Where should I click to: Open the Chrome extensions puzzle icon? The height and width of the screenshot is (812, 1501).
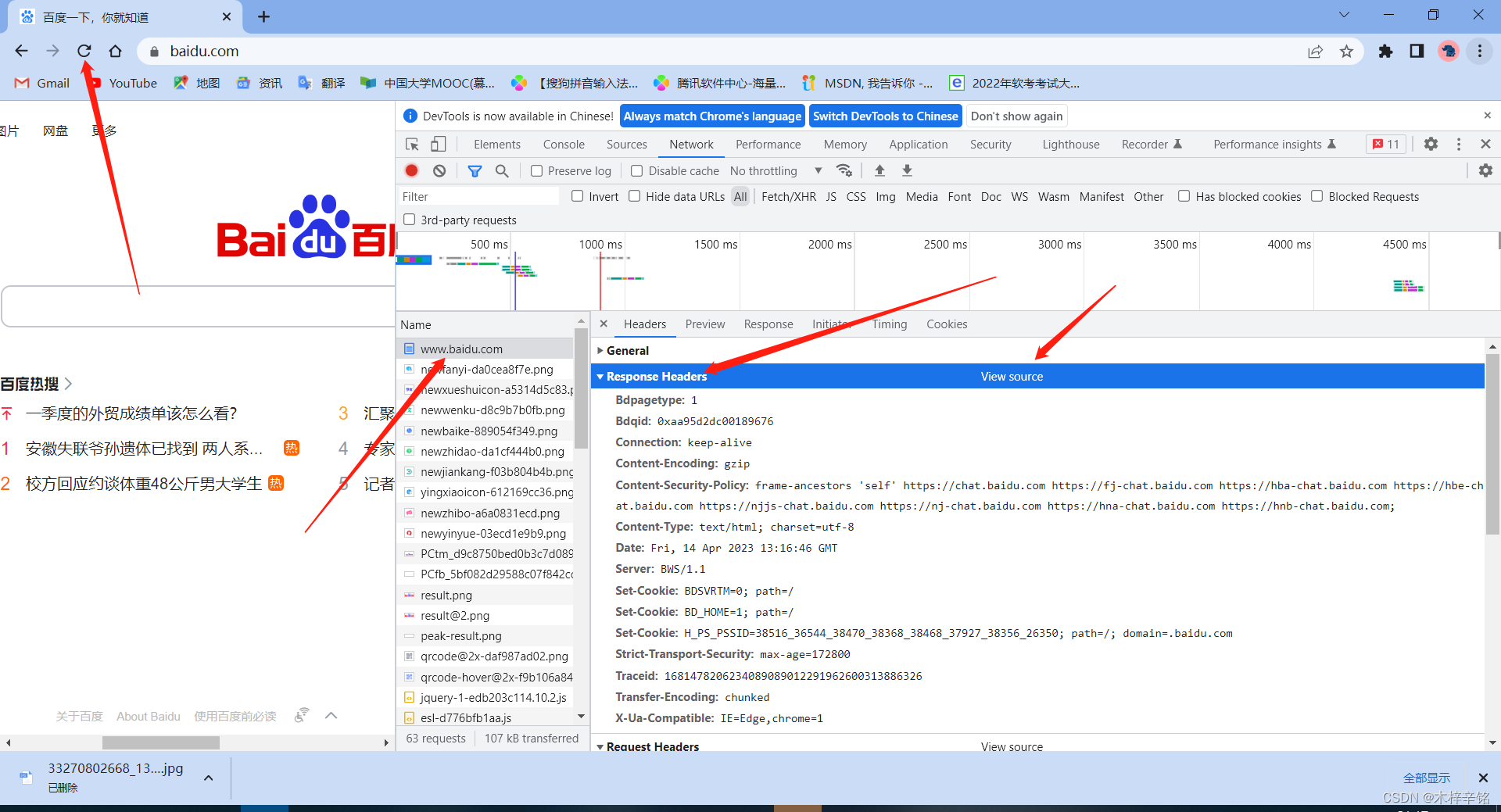(1385, 51)
